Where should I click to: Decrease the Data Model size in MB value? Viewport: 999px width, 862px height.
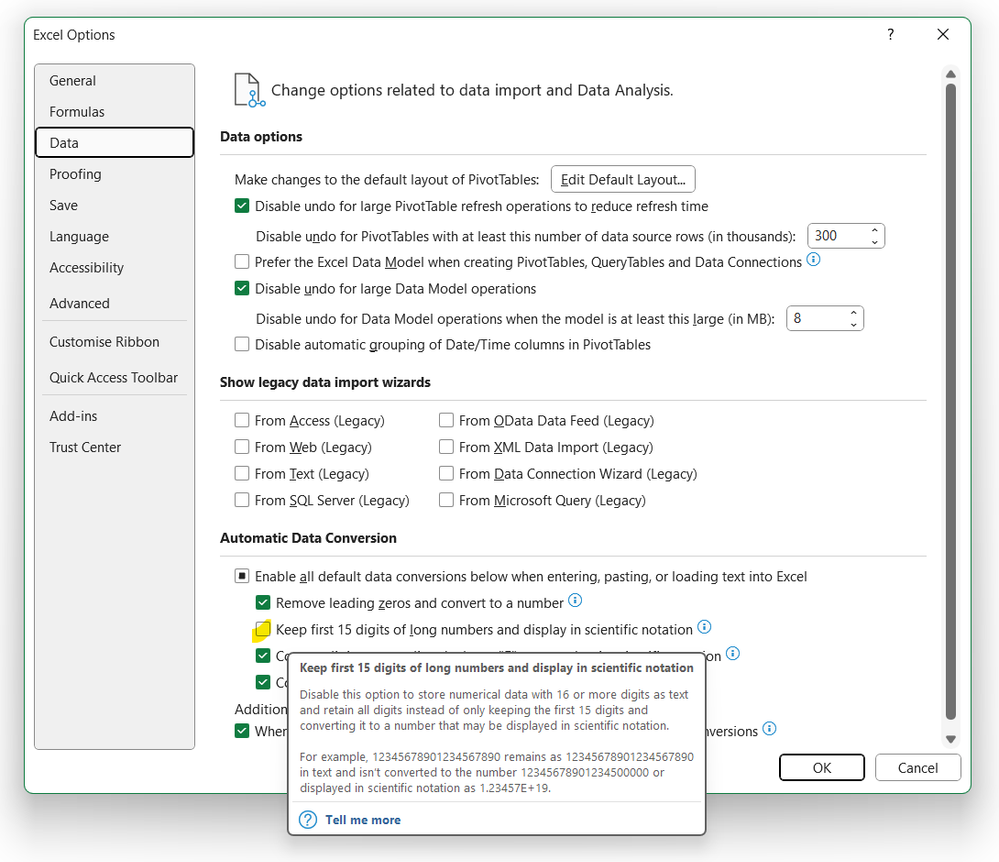[853, 324]
